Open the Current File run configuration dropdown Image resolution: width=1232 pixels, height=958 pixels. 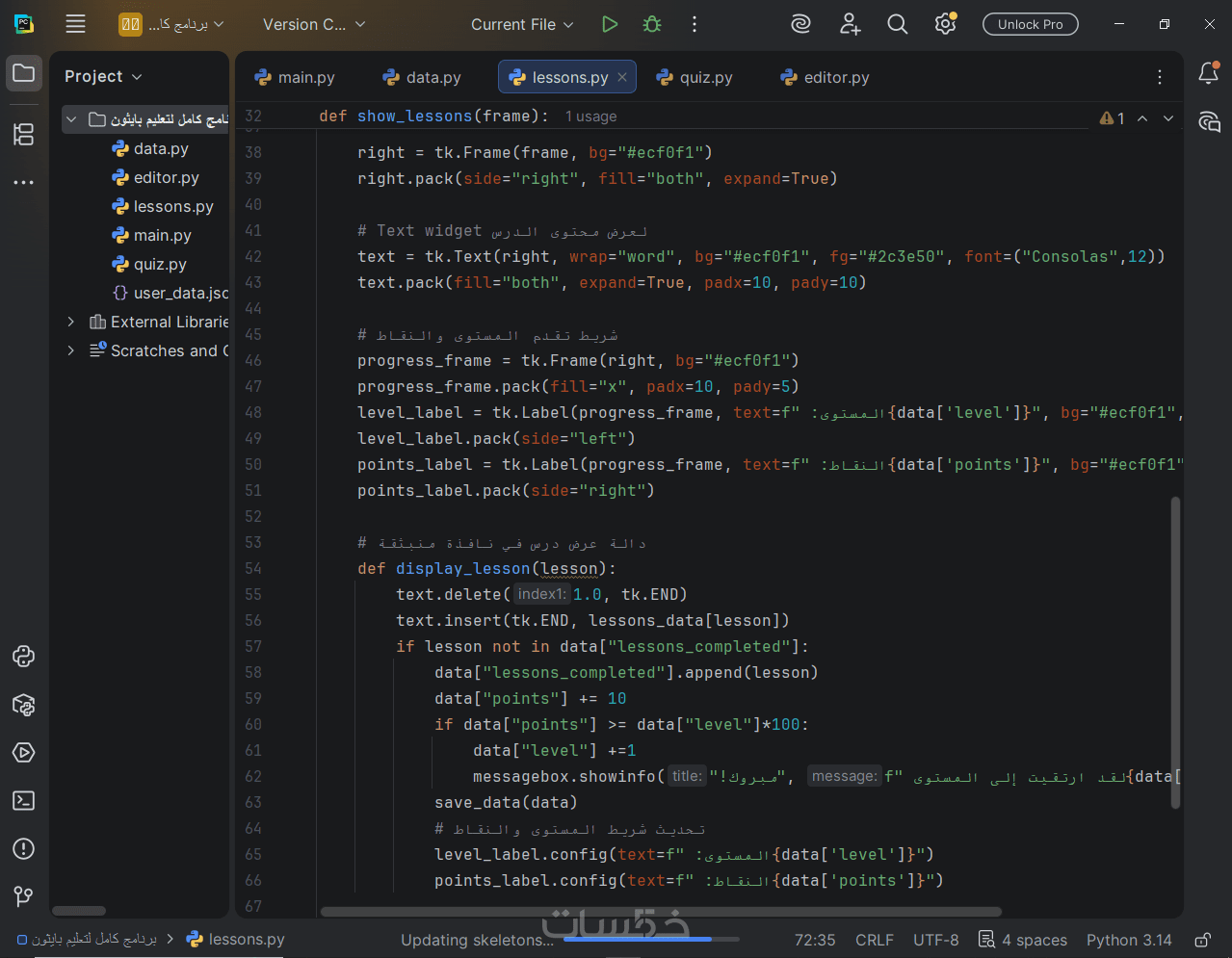[x=521, y=24]
